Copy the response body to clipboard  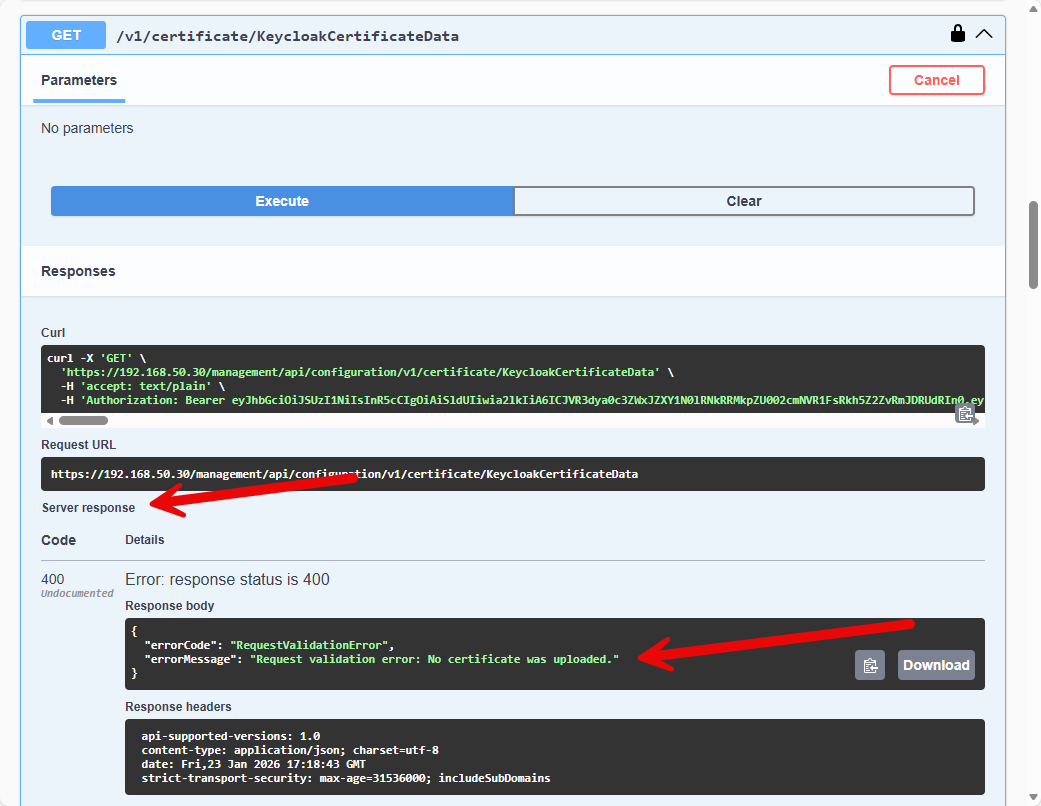click(870, 665)
